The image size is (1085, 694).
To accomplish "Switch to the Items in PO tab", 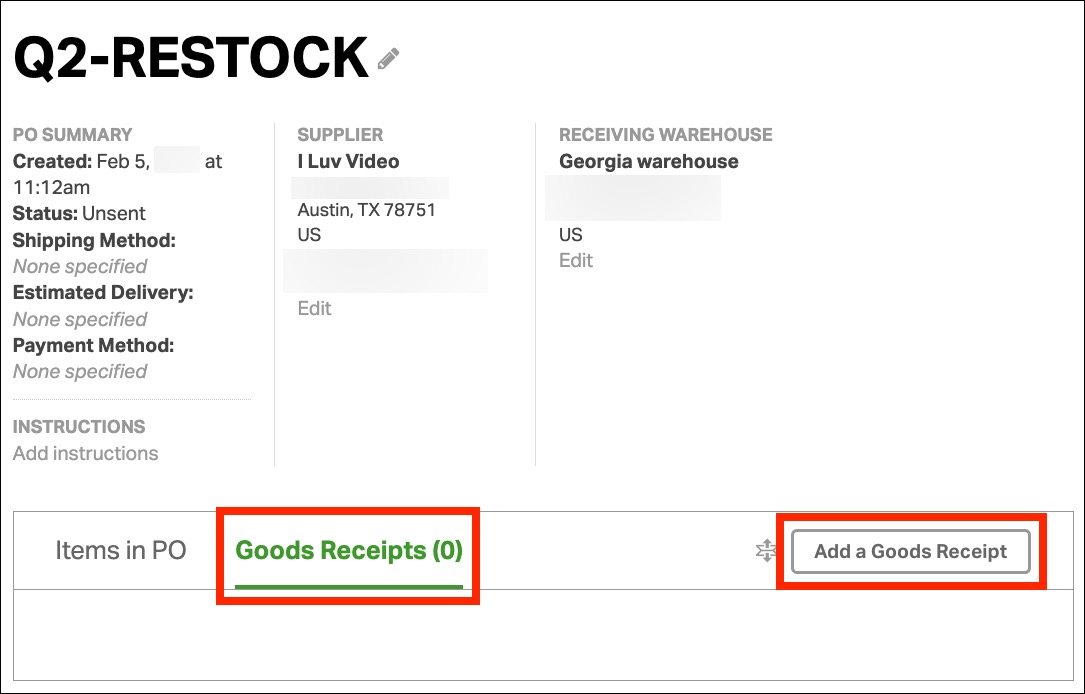I will (x=121, y=551).
